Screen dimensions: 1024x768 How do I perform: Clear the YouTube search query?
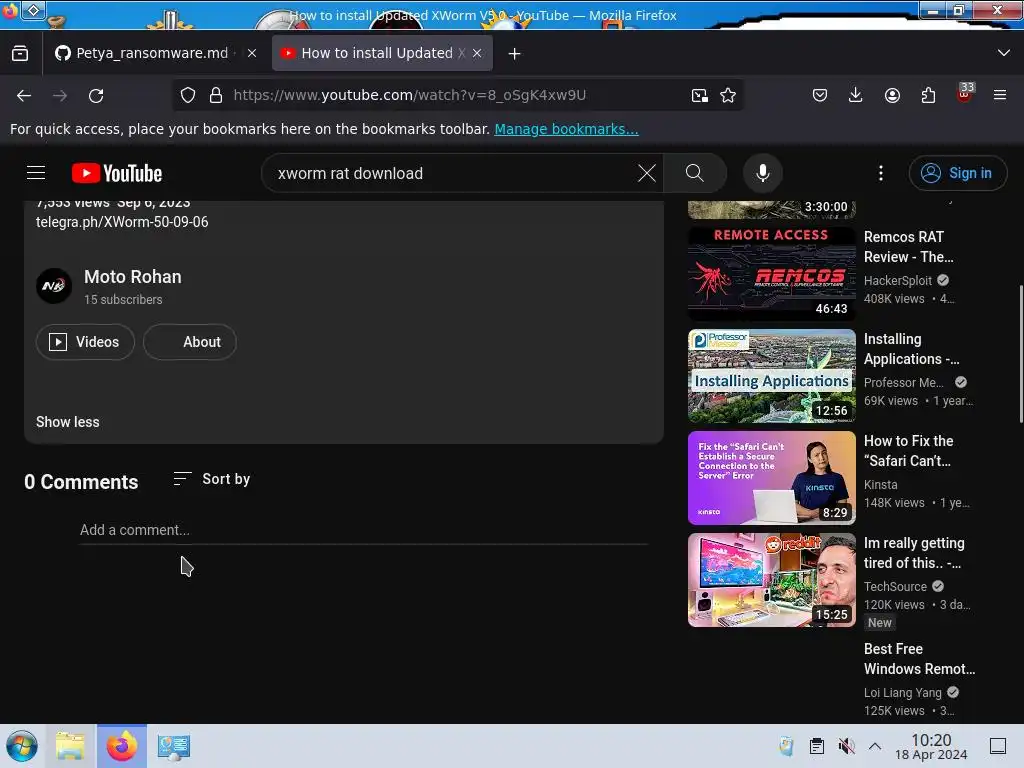click(x=647, y=173)
